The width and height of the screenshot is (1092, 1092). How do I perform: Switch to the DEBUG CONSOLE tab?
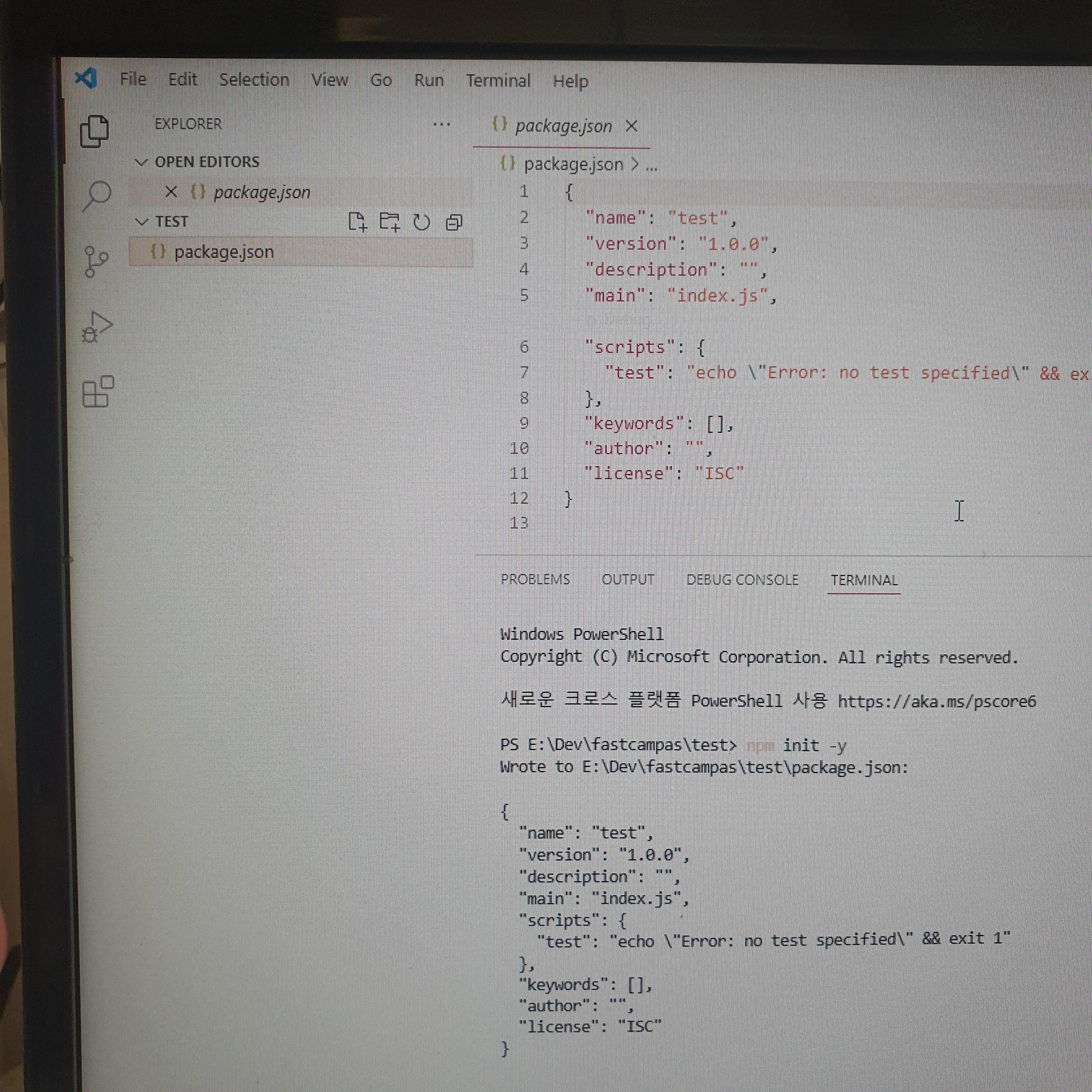coord(742,580)
